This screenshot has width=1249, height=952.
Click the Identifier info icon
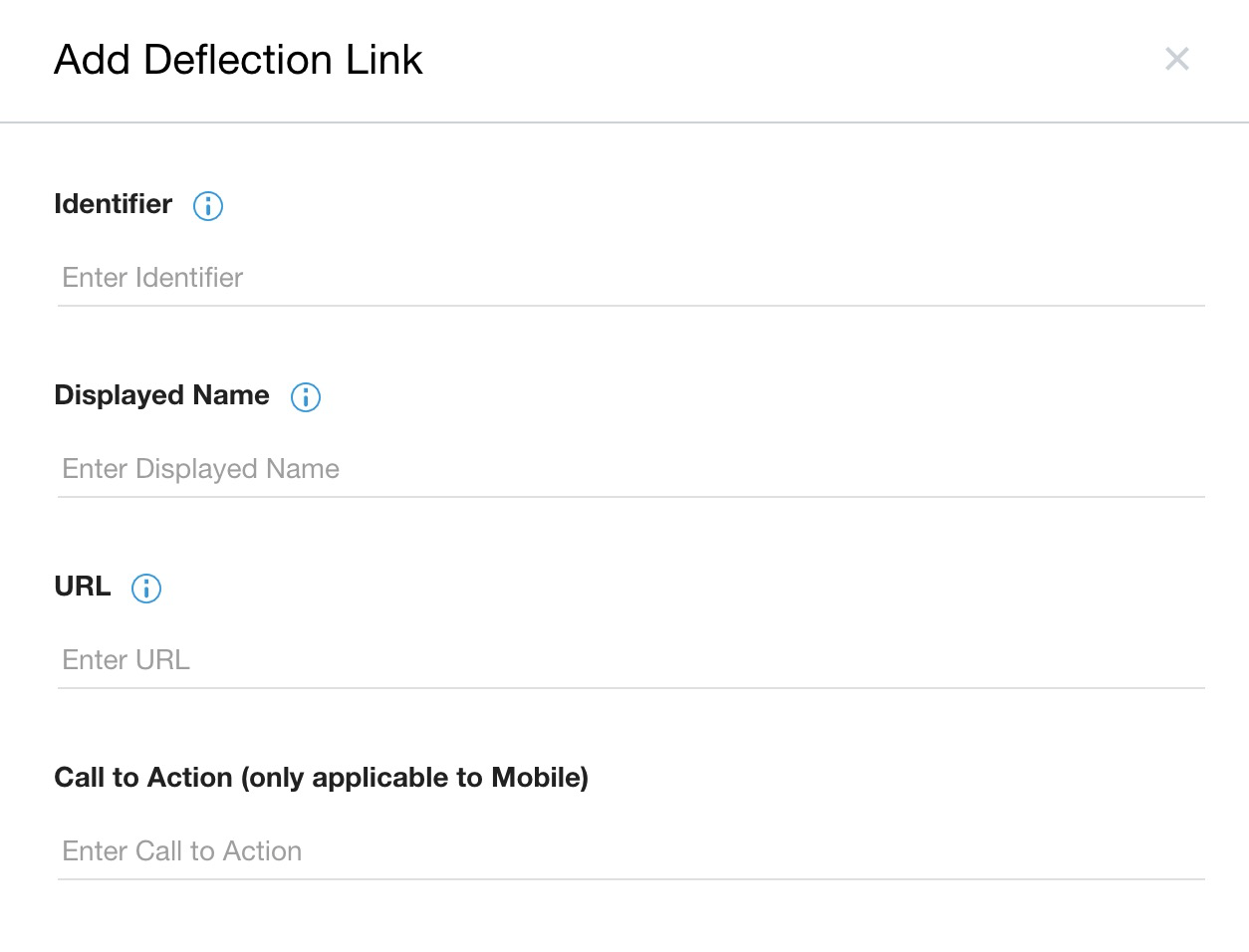(208, 206)
